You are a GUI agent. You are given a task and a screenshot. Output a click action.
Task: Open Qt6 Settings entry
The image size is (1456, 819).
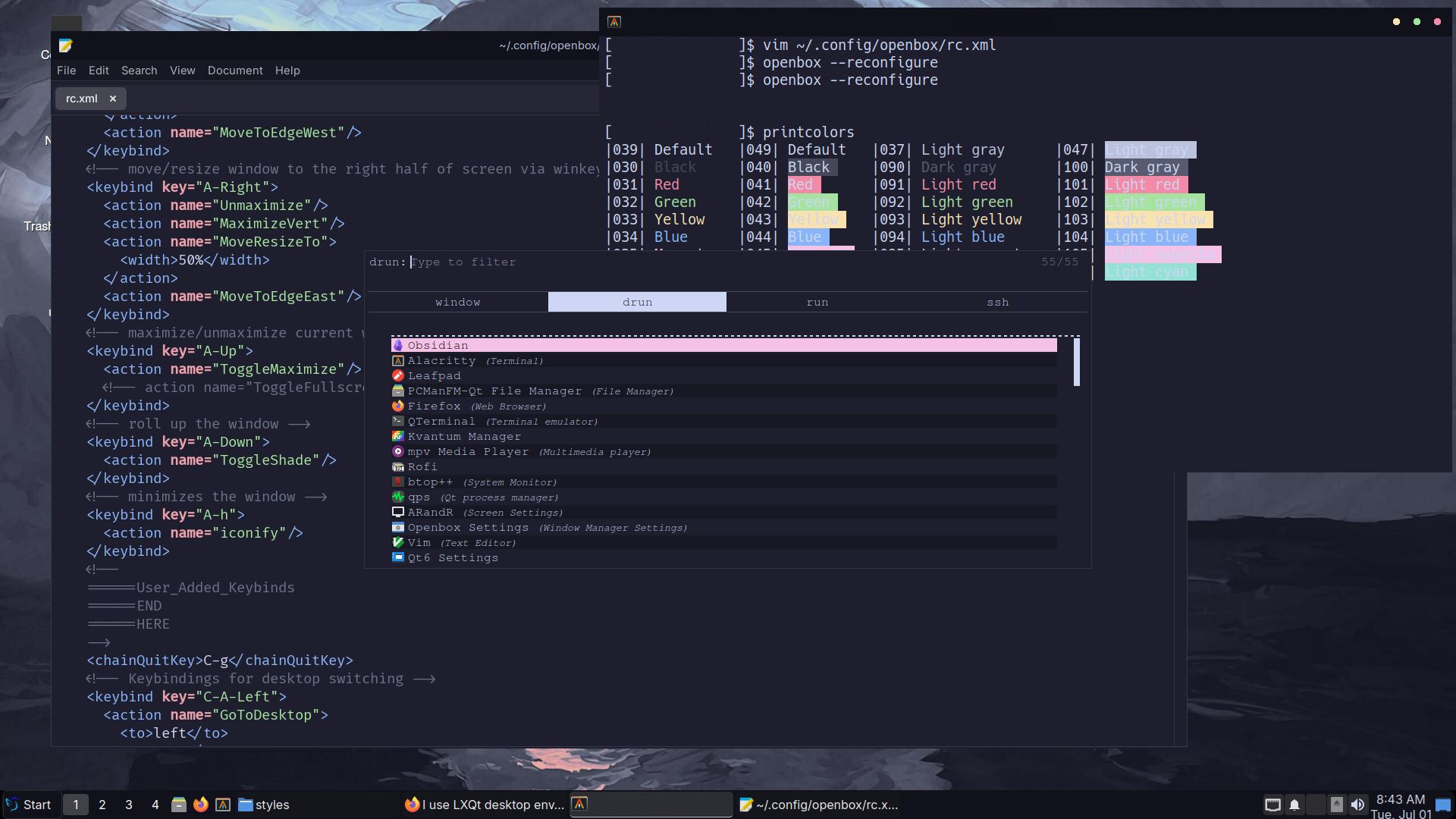coord(723,558)
